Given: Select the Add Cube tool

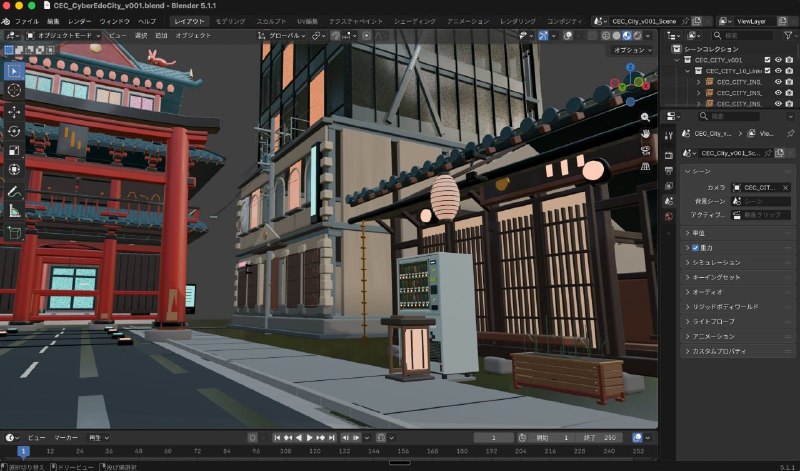Looking at the screenshot, I should coord(14,233).
